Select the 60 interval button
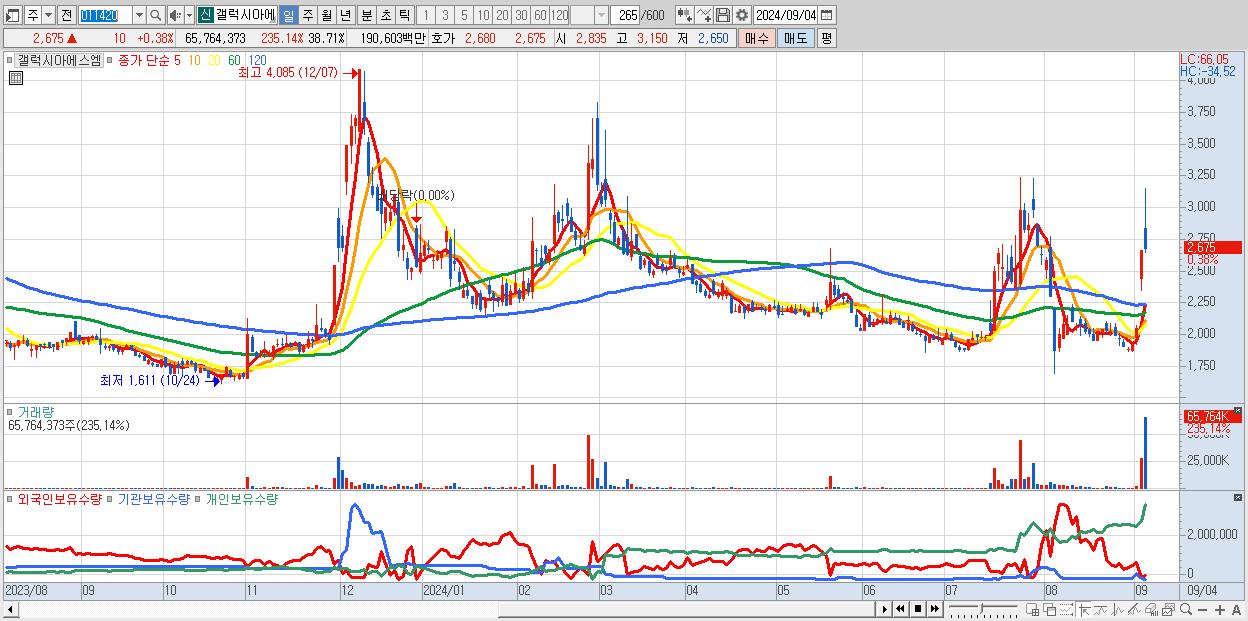 click(540, 15)
